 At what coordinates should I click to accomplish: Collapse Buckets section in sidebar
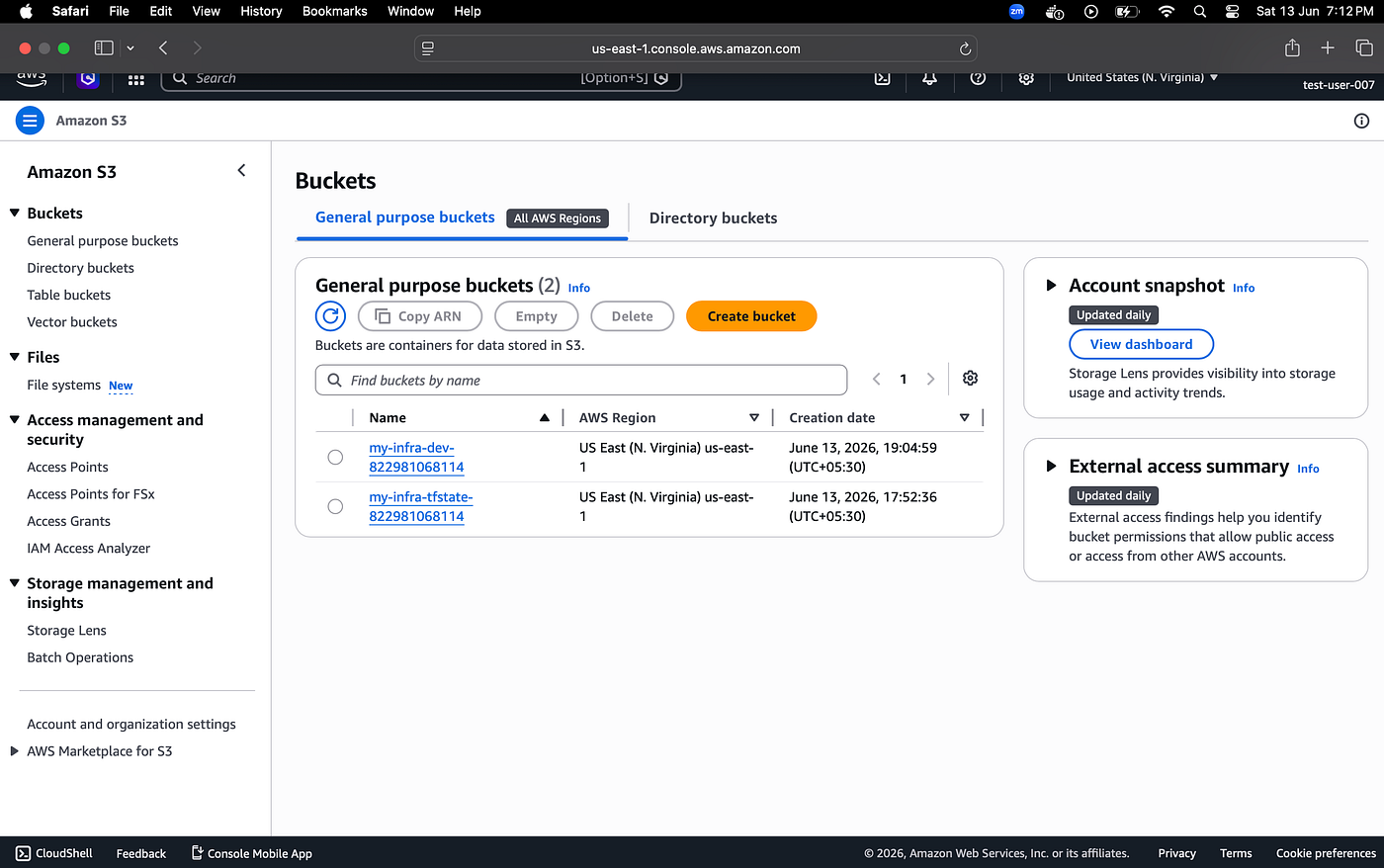pos(15,213)
